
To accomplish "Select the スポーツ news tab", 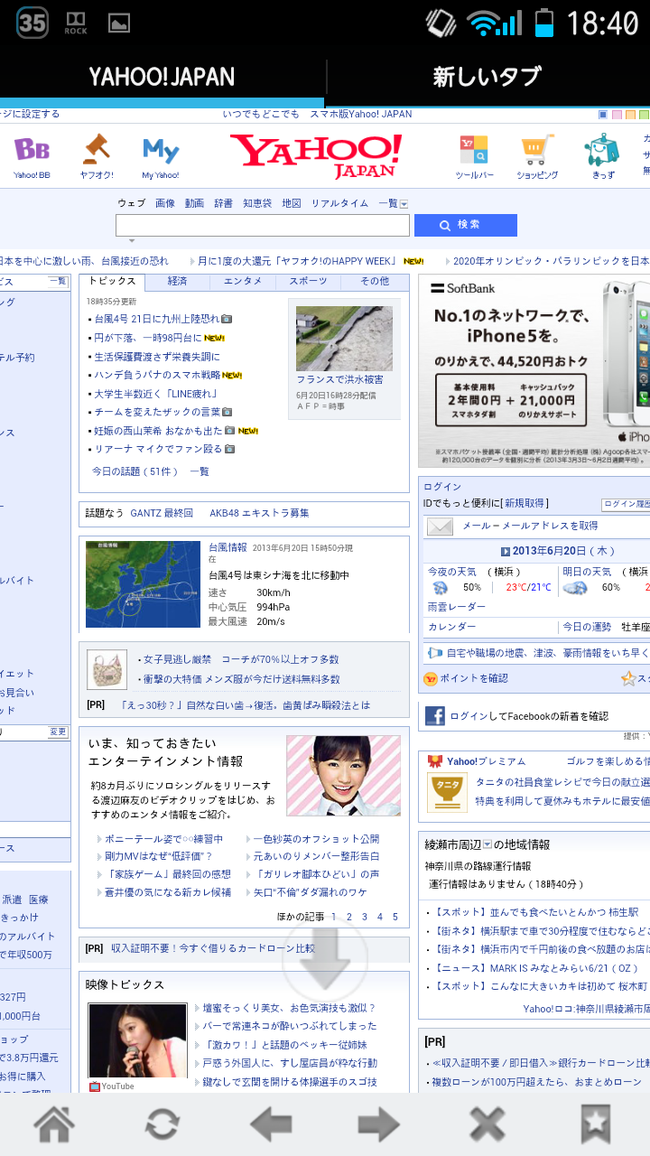I will point(308,281).
